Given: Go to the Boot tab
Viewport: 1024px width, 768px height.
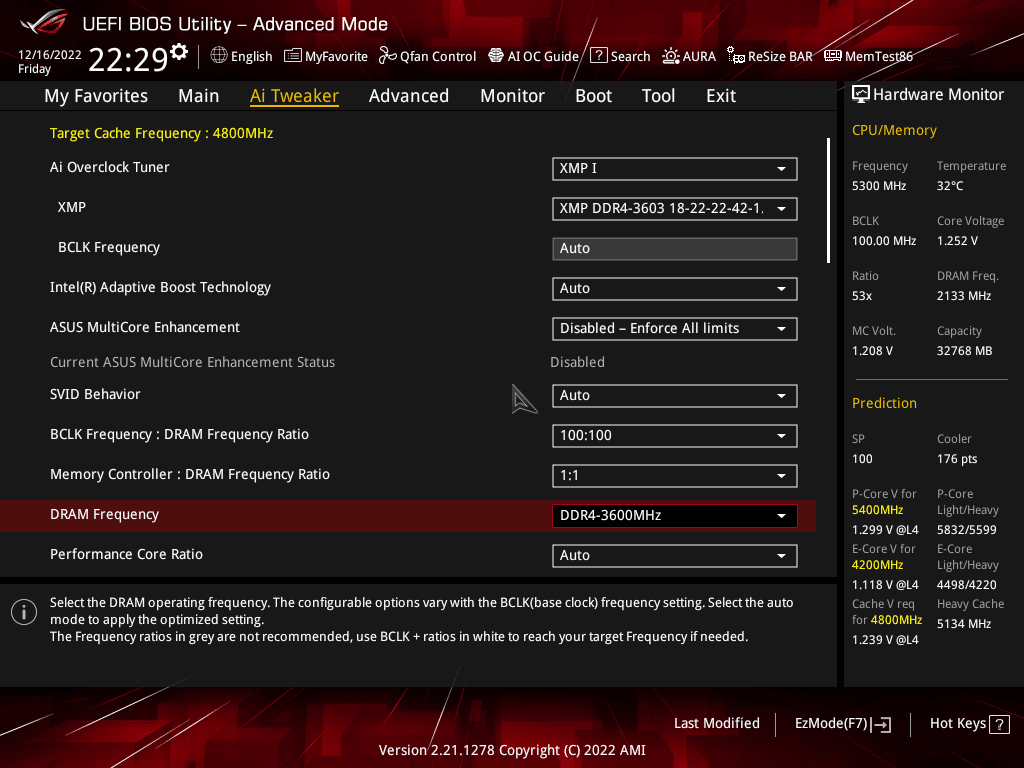Looking at the screenshot, I should (594, 96).
